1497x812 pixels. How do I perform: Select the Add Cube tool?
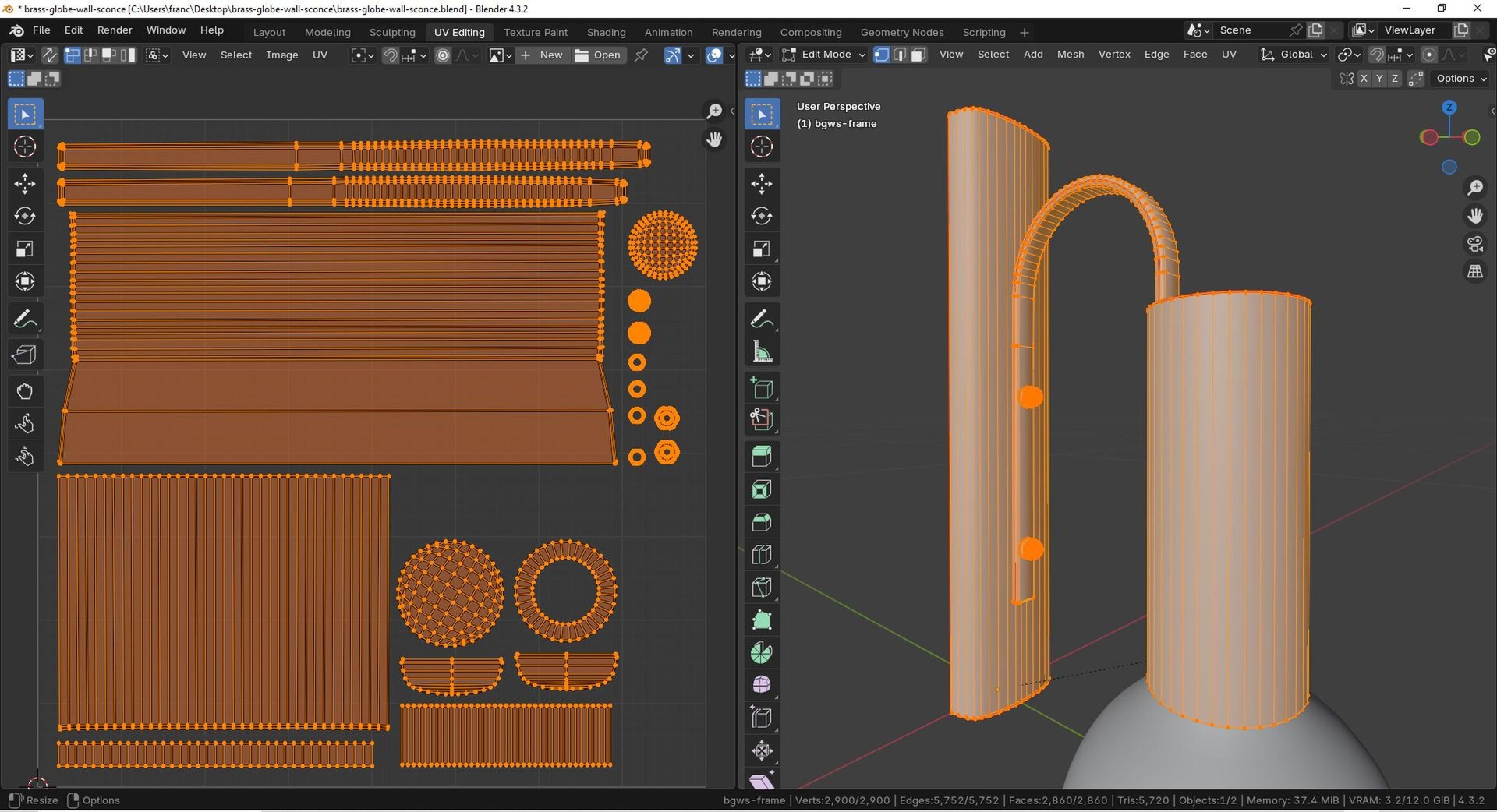pyautogui.click(x=762, y=388)
